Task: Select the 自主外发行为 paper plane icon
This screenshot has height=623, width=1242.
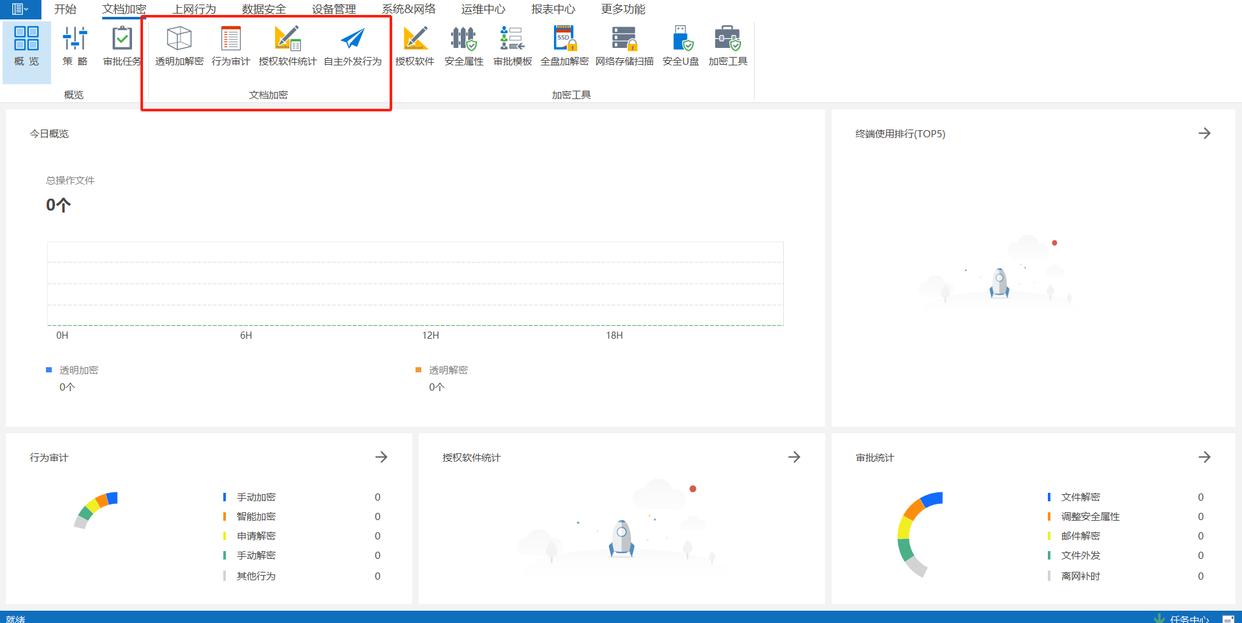Action: pos(352,46)
